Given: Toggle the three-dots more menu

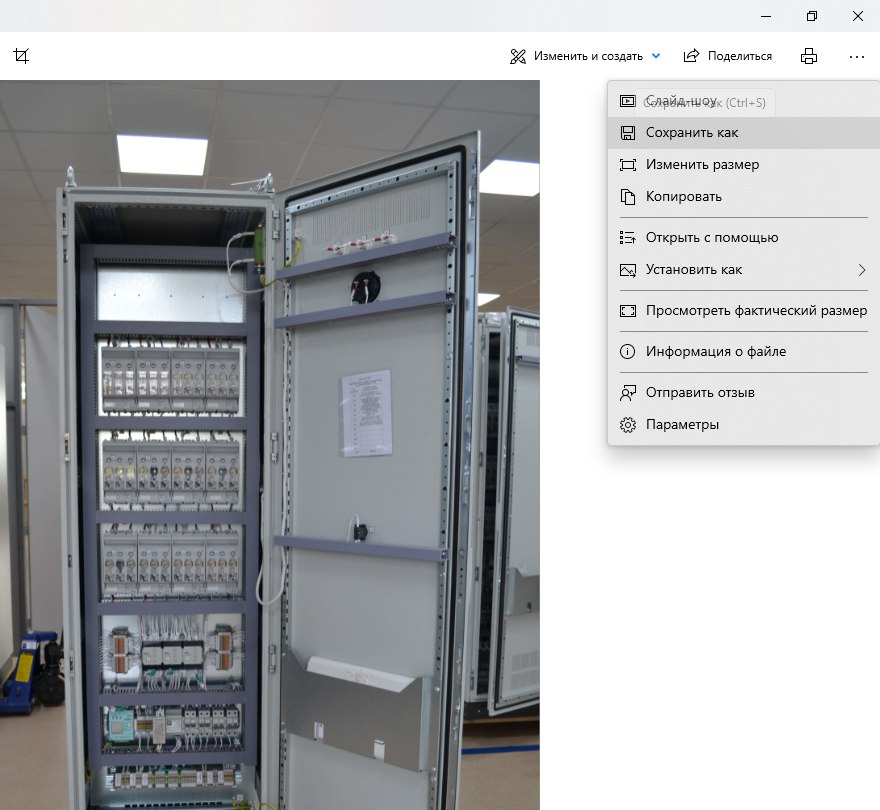Looking at the screenshot, I should 856,57.
